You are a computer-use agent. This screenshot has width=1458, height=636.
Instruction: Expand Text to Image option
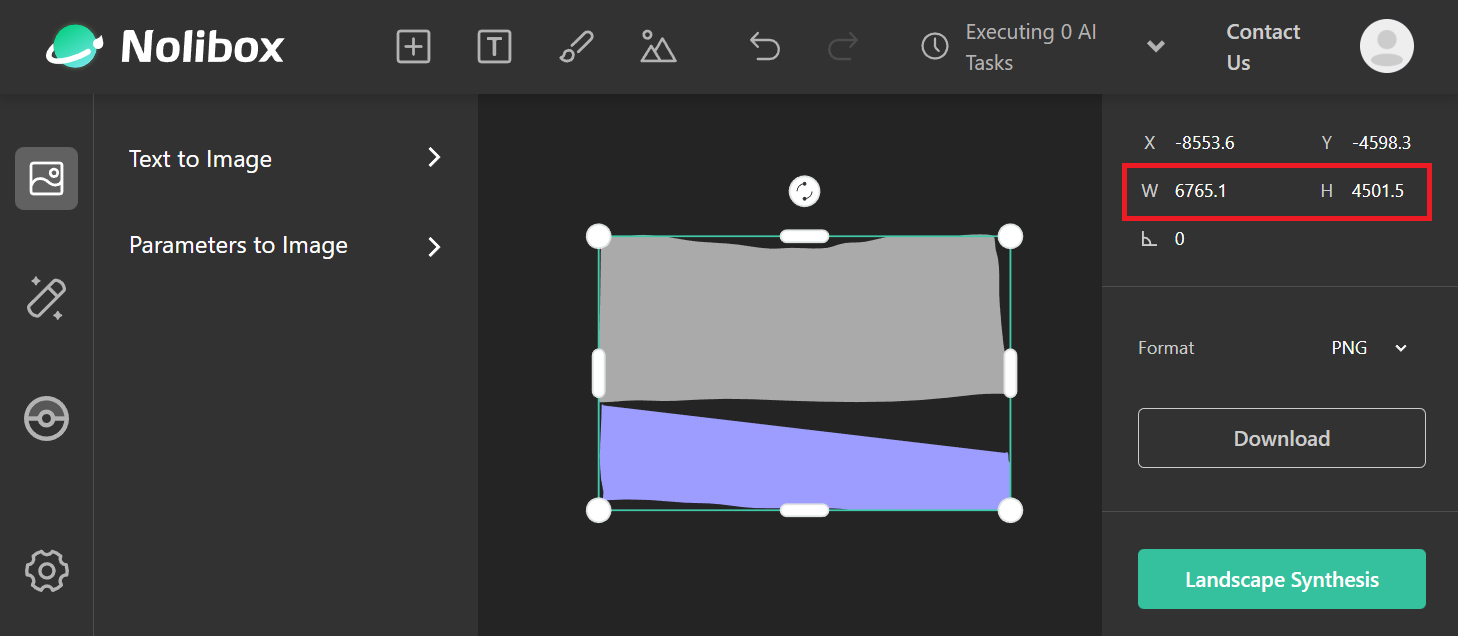click(x=285, y=158)
